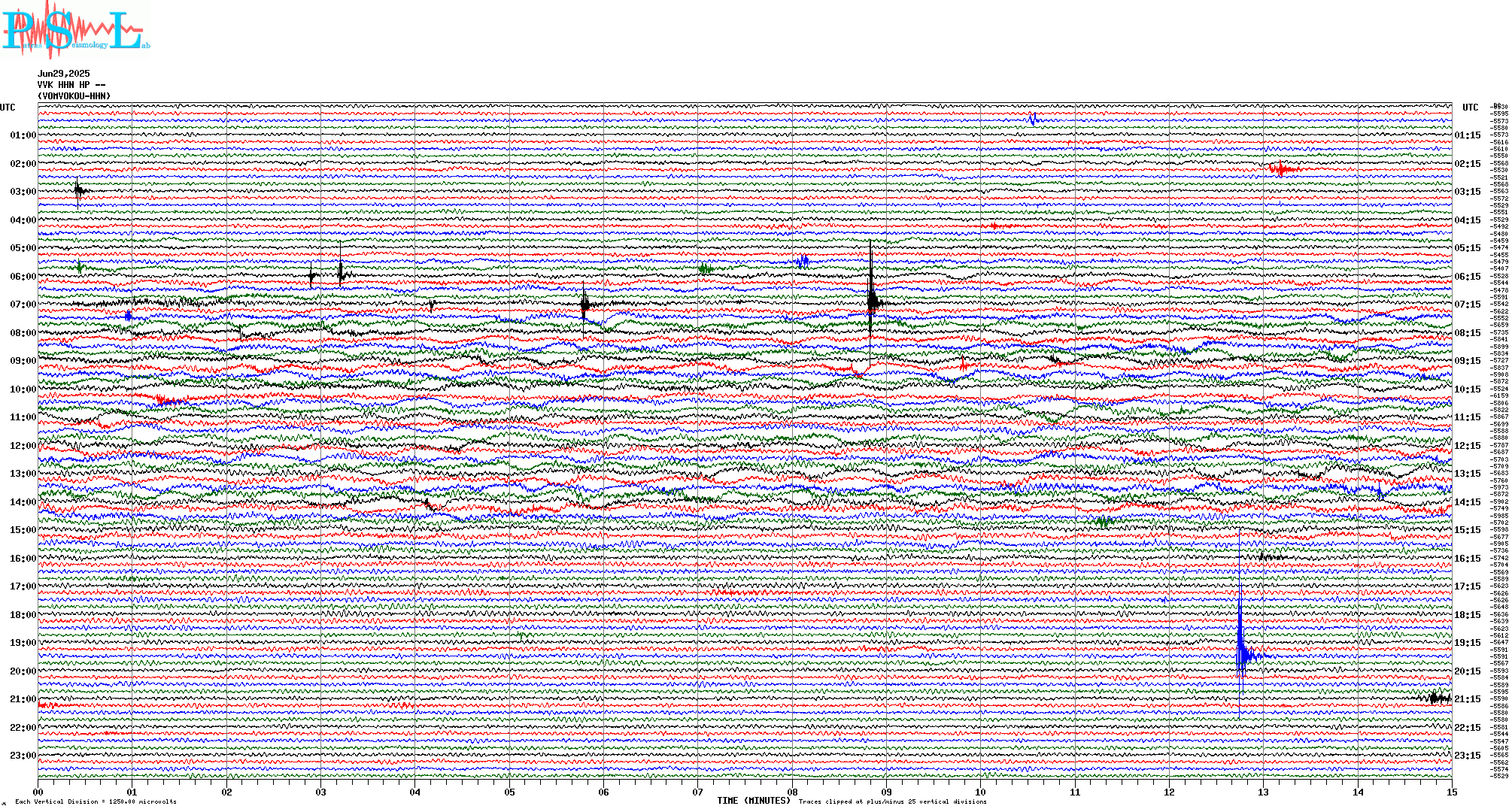Viewport: 1512px width, 812px height.
Task: Click the 14:15 time label
Action: (x=1468, y=502)
